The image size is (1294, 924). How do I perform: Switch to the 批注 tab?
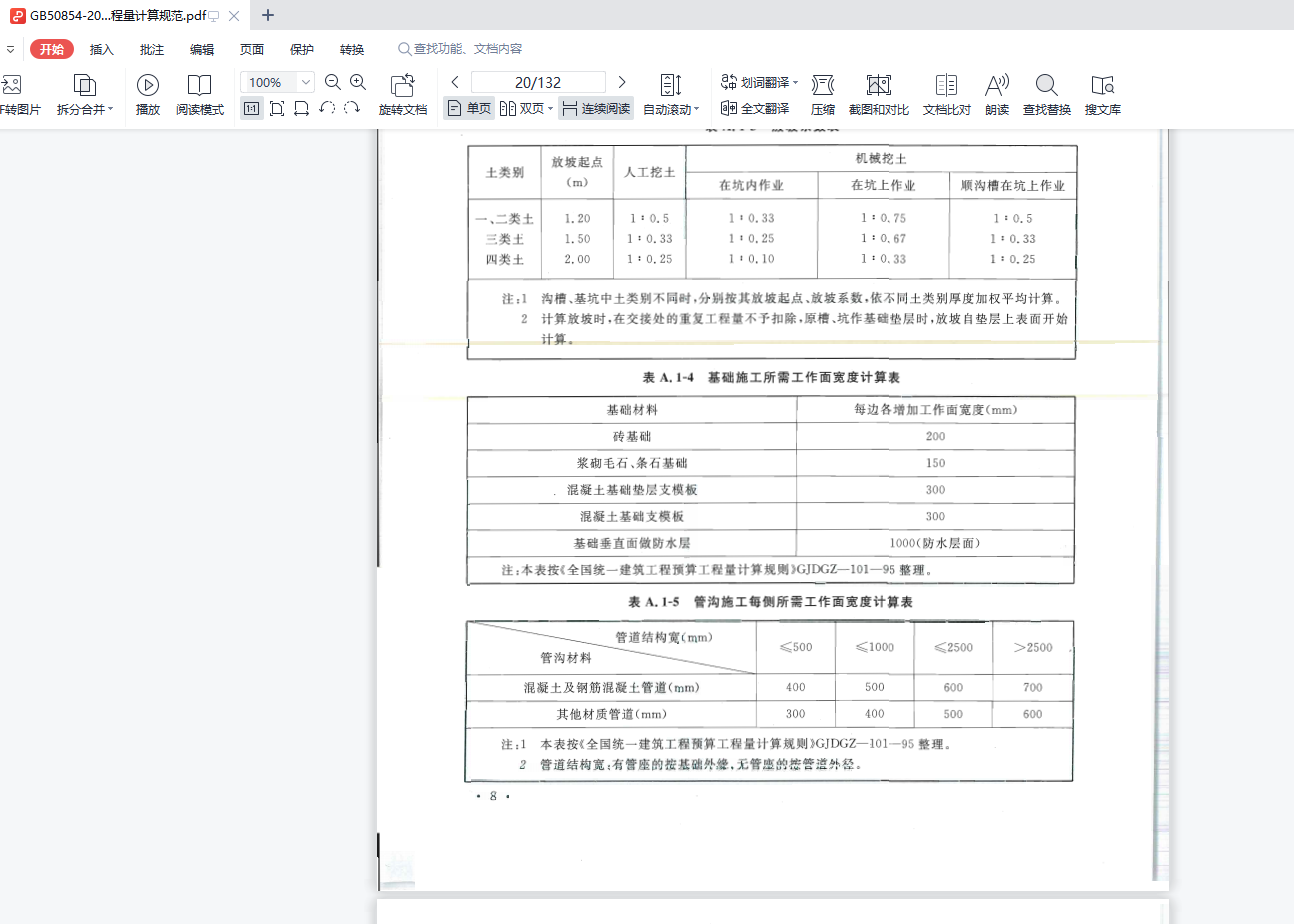[152, 49]
